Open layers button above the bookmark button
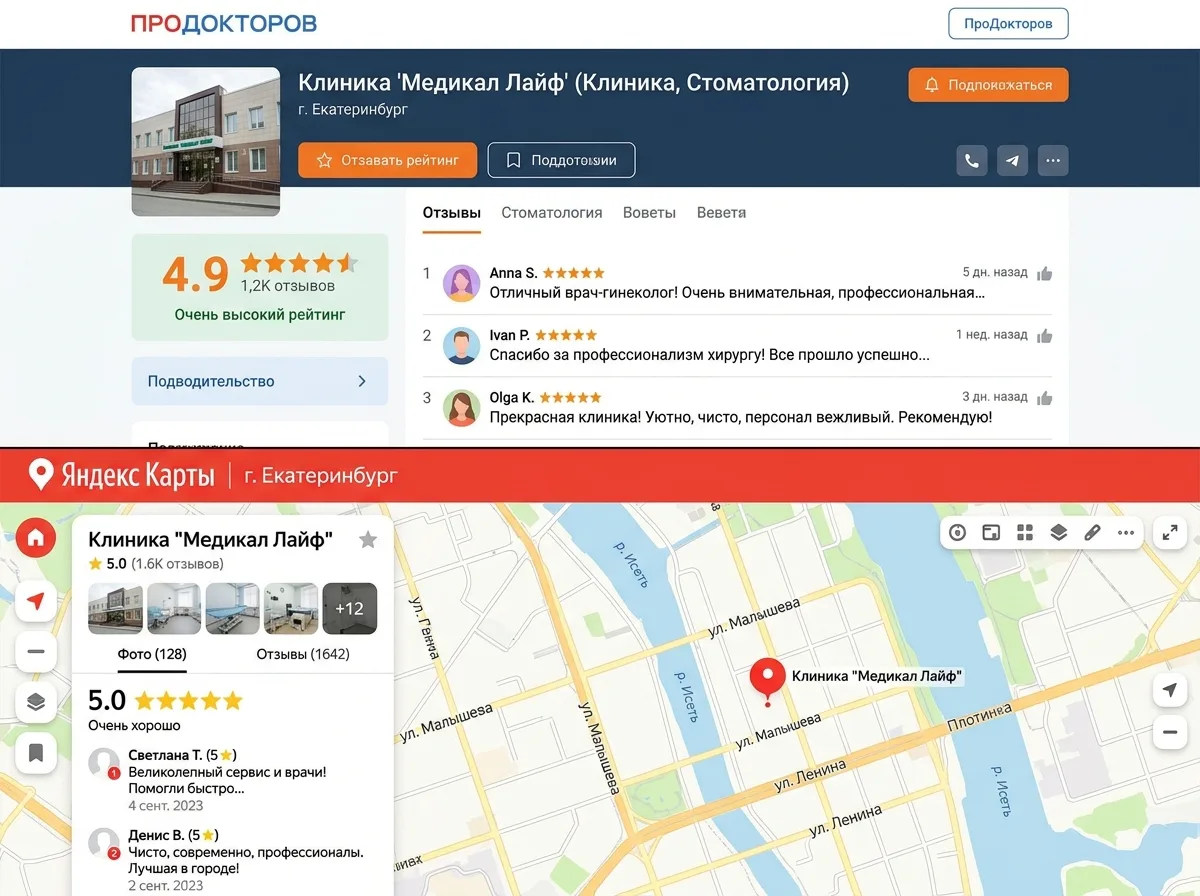The height and width of the screenshot is (896, 1200). (36, 702)
